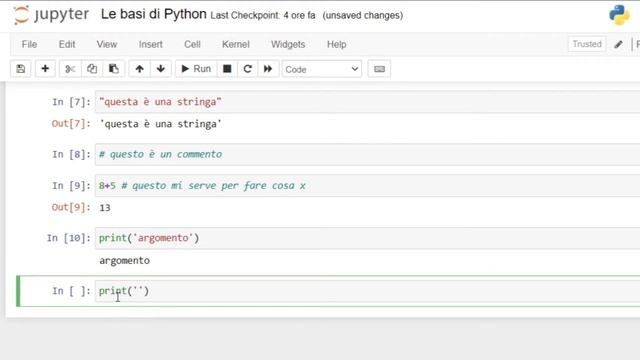Restart the kernel icon
The image size is (640, 360).
pos(248,69)
